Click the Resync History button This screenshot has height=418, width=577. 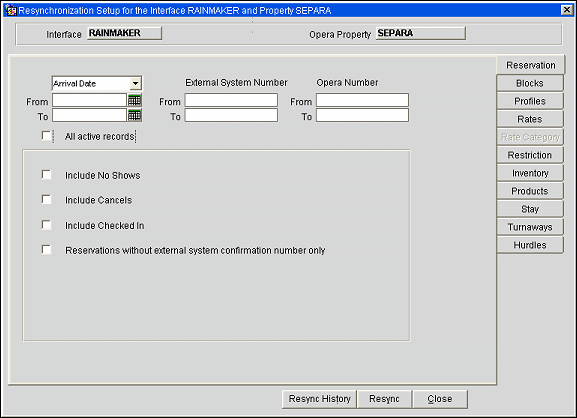tap(319, 399)
